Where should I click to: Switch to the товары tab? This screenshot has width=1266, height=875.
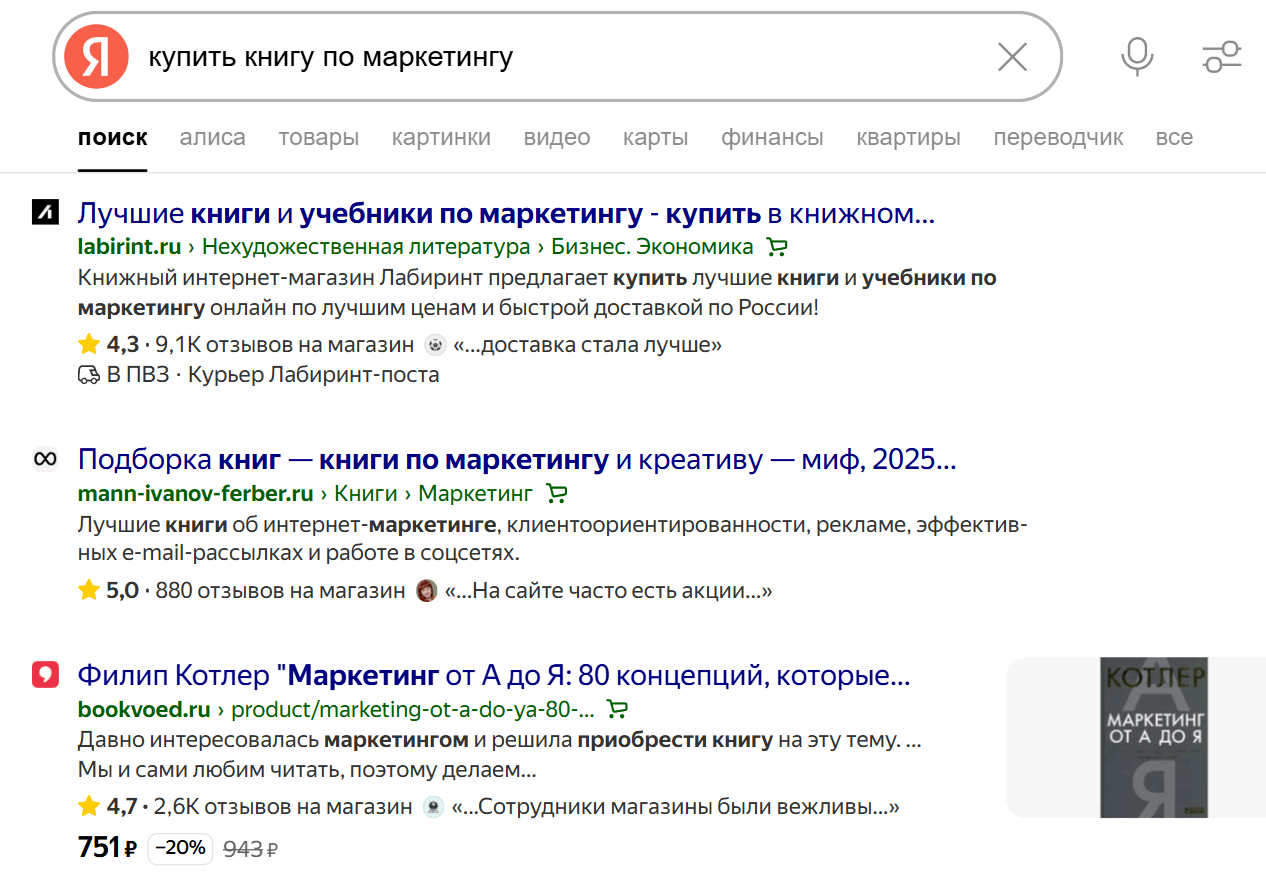coord(319,137)
